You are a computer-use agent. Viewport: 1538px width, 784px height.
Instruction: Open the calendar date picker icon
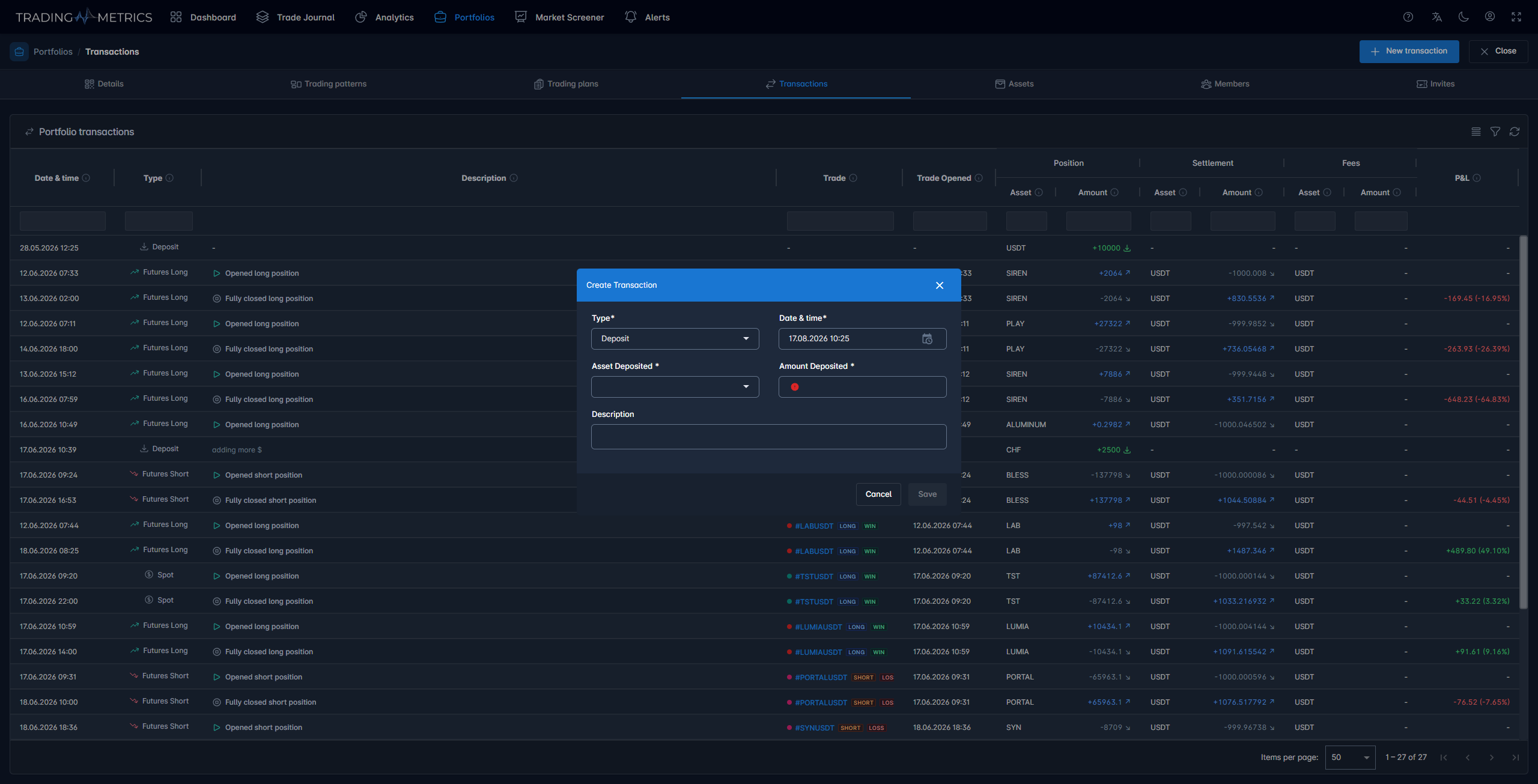[x=927, y=339]
